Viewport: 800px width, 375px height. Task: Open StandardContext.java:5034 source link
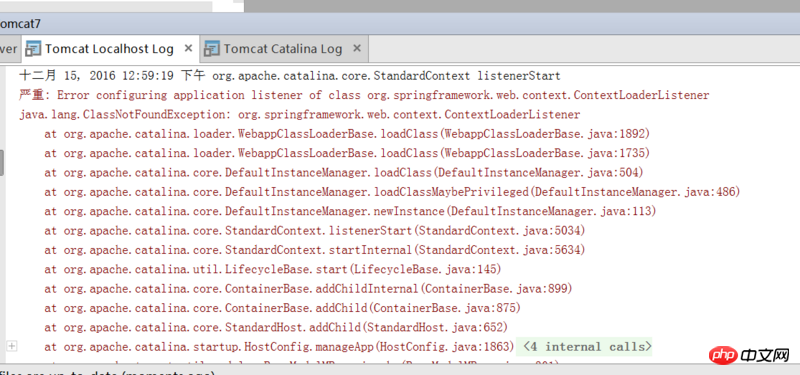pos(499,231)
